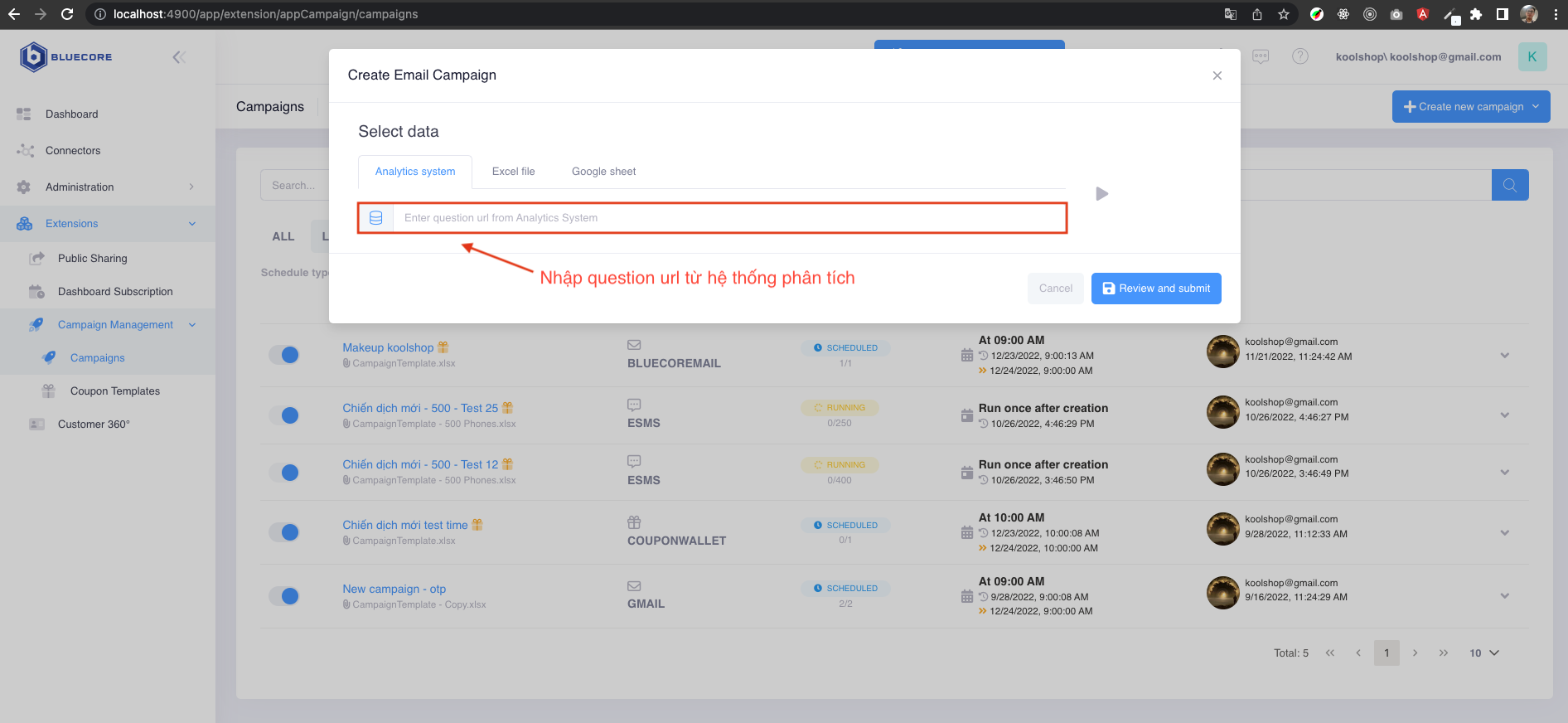Toggle the Chiến dịch mới - 500 - Test 25 switch
The image size is (1568, 723).
pyautogui.click(x=284, y=415)
